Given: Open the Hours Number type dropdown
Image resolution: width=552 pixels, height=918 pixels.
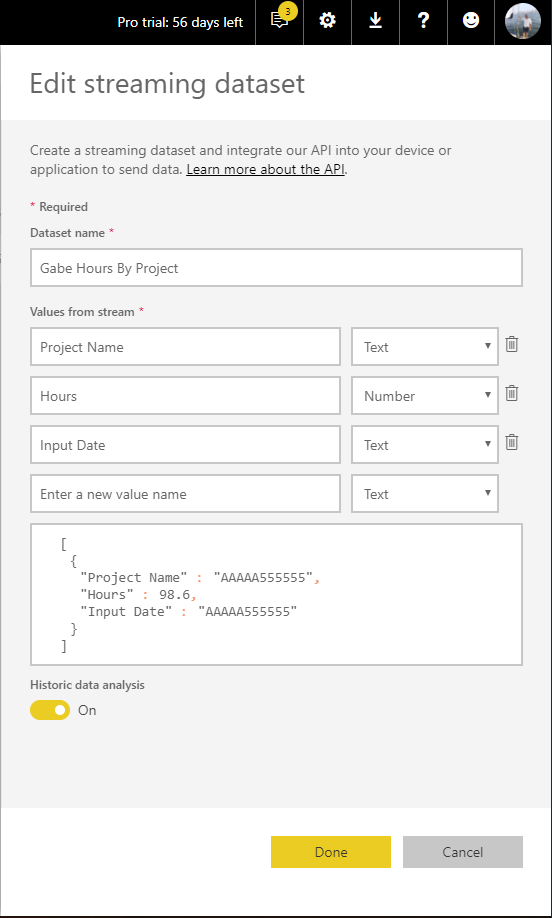Looking at the screenshot, I should [x=425, y=396].
